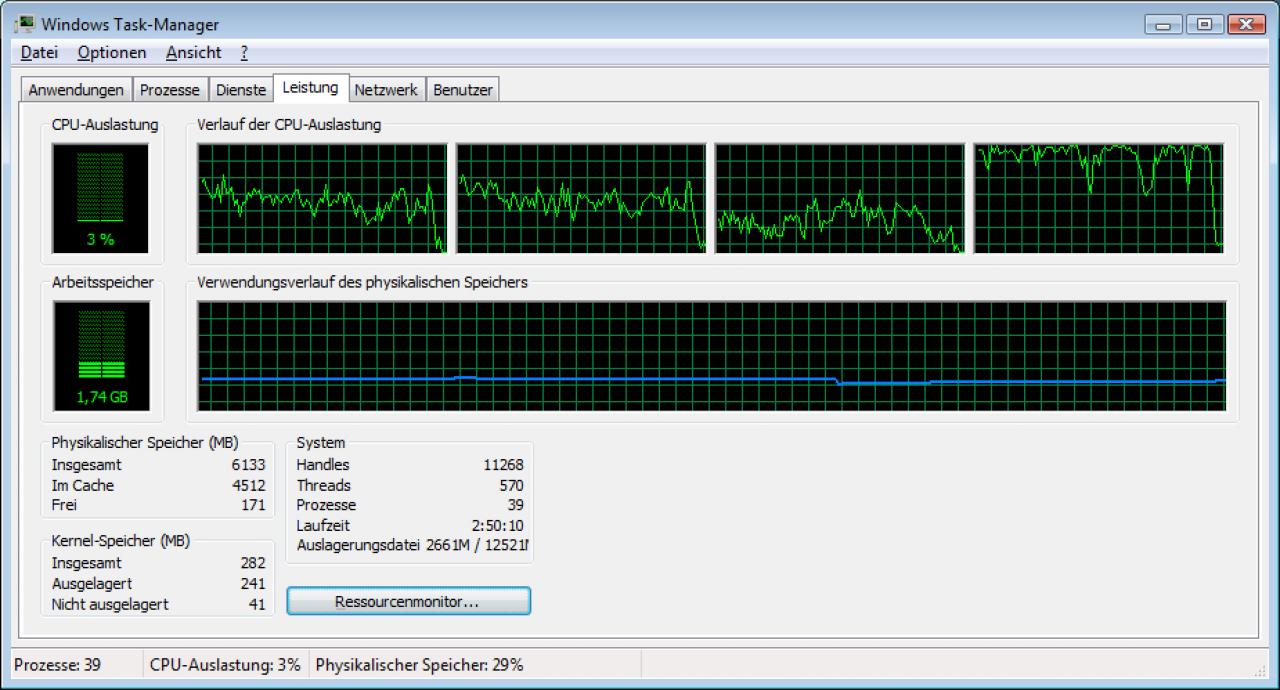Viewport: 1280px width, 690px height.
Task: Click the window resize grip corner
Action: click(1259, 671)
